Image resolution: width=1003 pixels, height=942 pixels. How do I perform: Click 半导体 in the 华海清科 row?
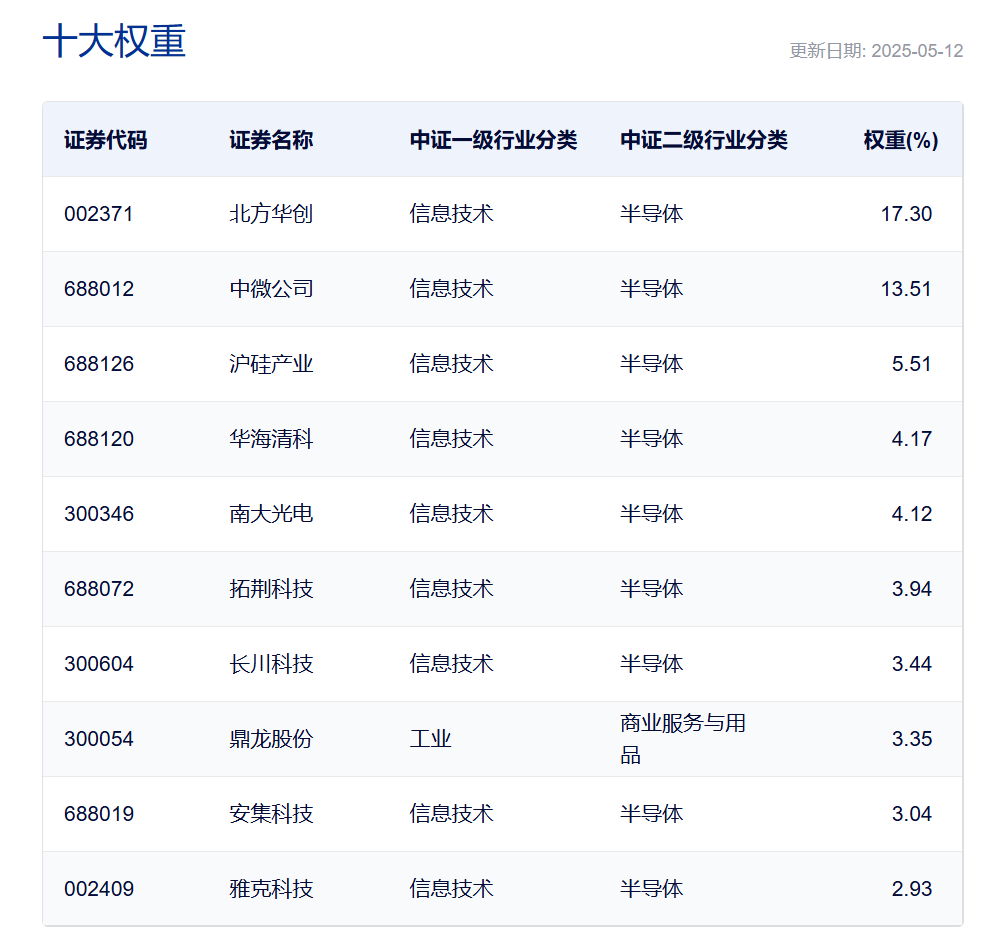click(x=651, y=439)
